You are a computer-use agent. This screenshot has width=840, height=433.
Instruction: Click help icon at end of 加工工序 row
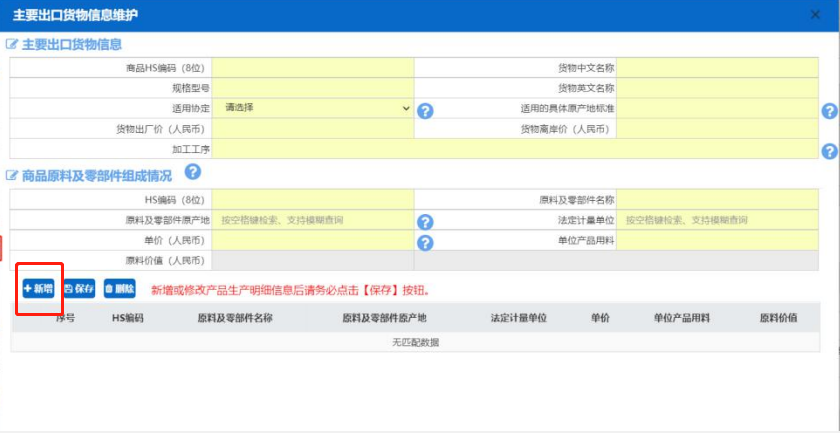[829, 151]
